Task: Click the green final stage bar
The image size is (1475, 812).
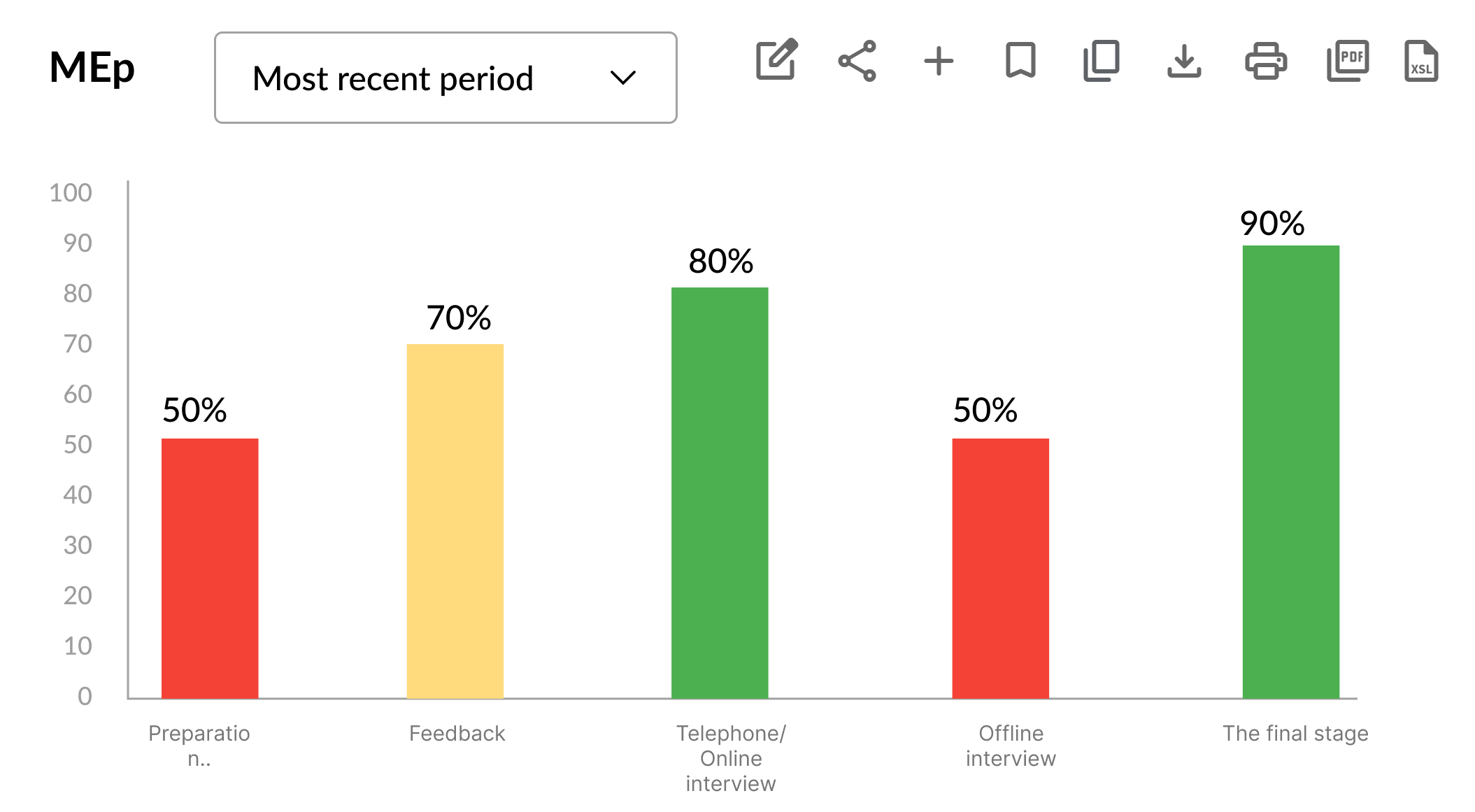Action: [x=1290, y=471]
